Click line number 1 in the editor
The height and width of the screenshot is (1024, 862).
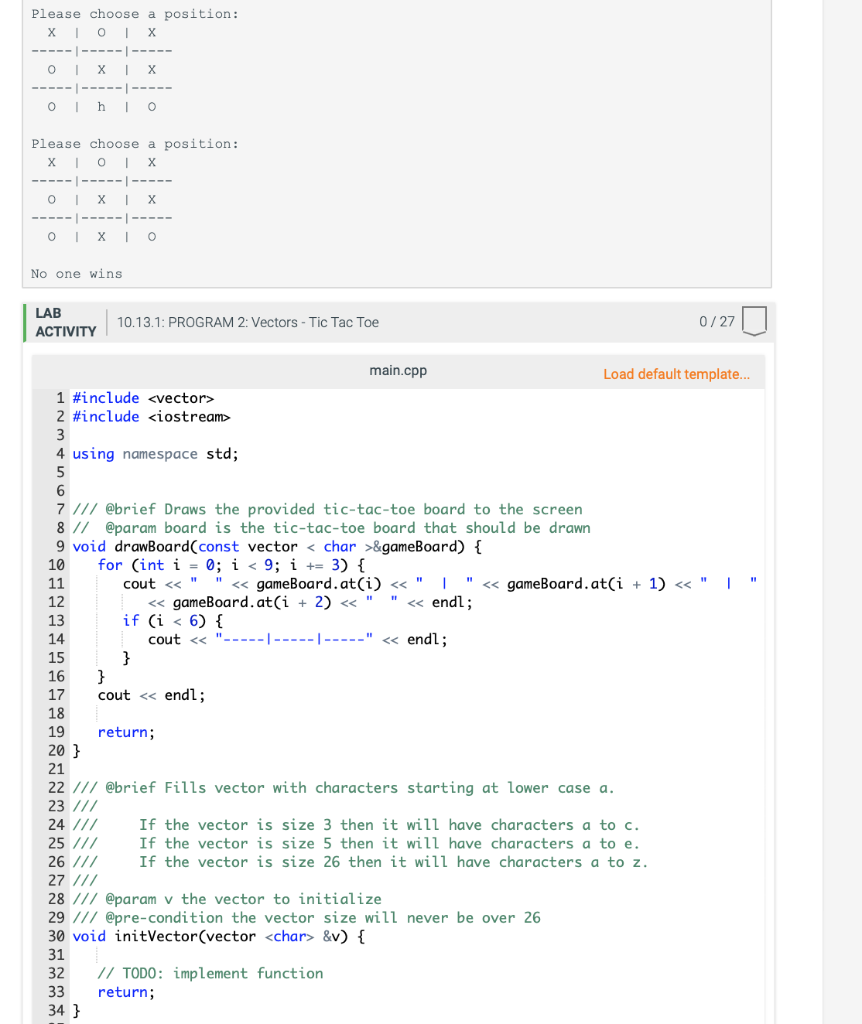click(x=59, y=398)
